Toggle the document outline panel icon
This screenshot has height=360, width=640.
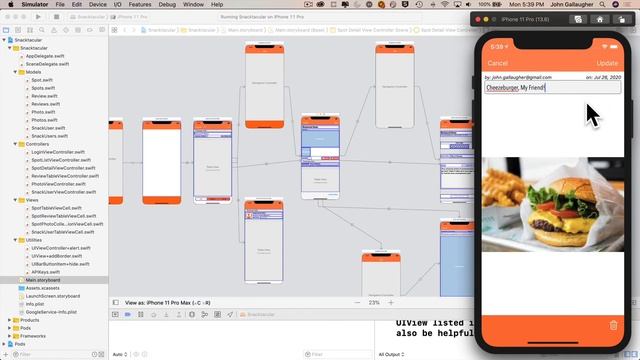click(x=116, y=302)
